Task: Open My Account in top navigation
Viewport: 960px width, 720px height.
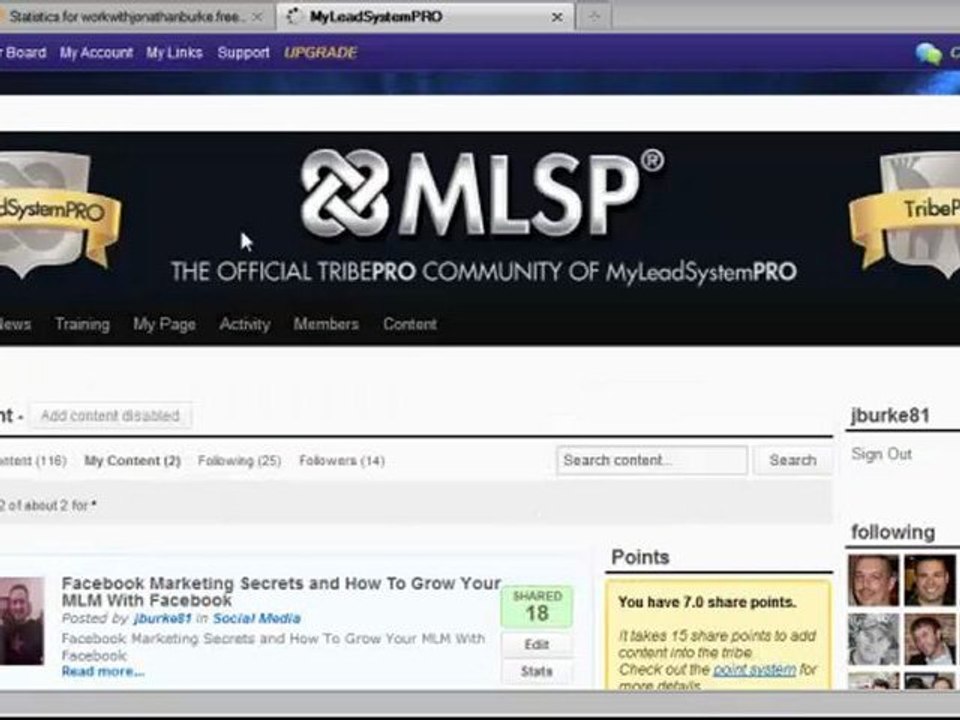Action: click(x=96, y=53)
